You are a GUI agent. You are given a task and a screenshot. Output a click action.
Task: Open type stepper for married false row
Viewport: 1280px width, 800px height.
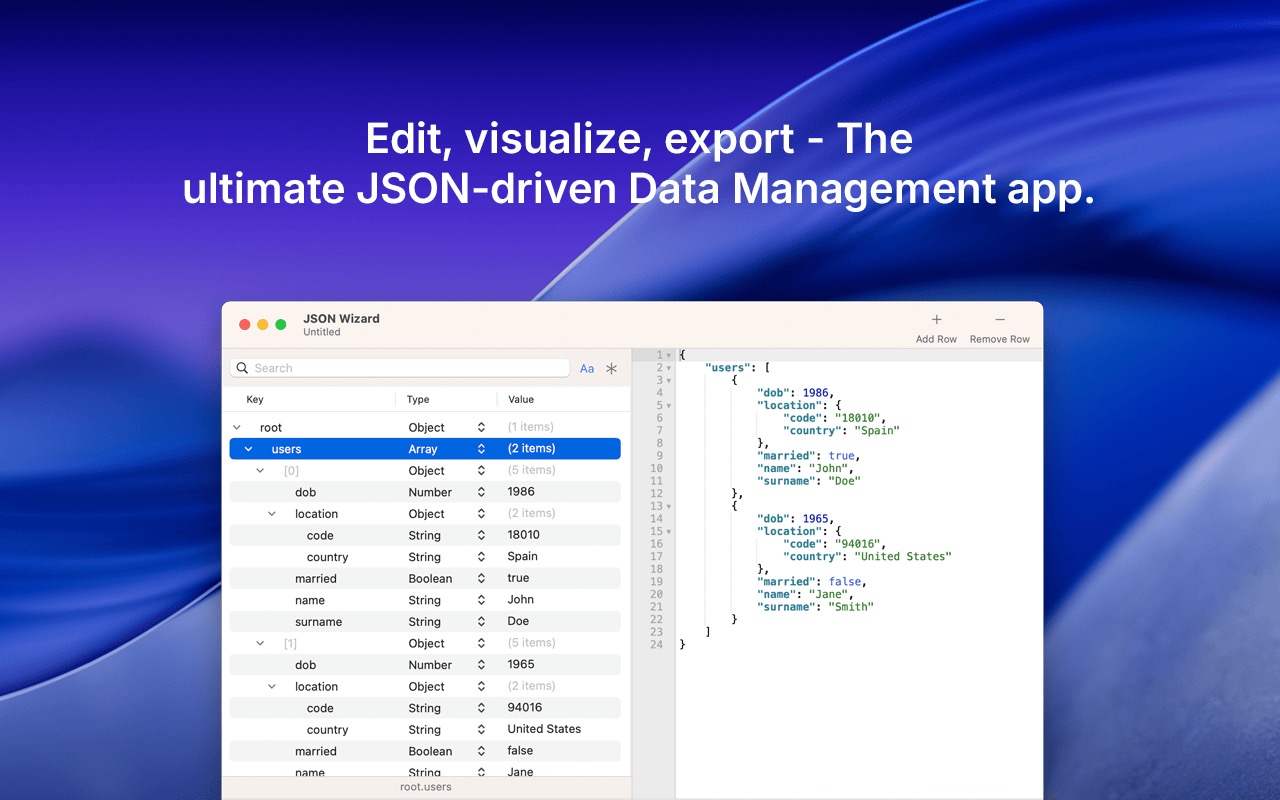pos(481,751)
